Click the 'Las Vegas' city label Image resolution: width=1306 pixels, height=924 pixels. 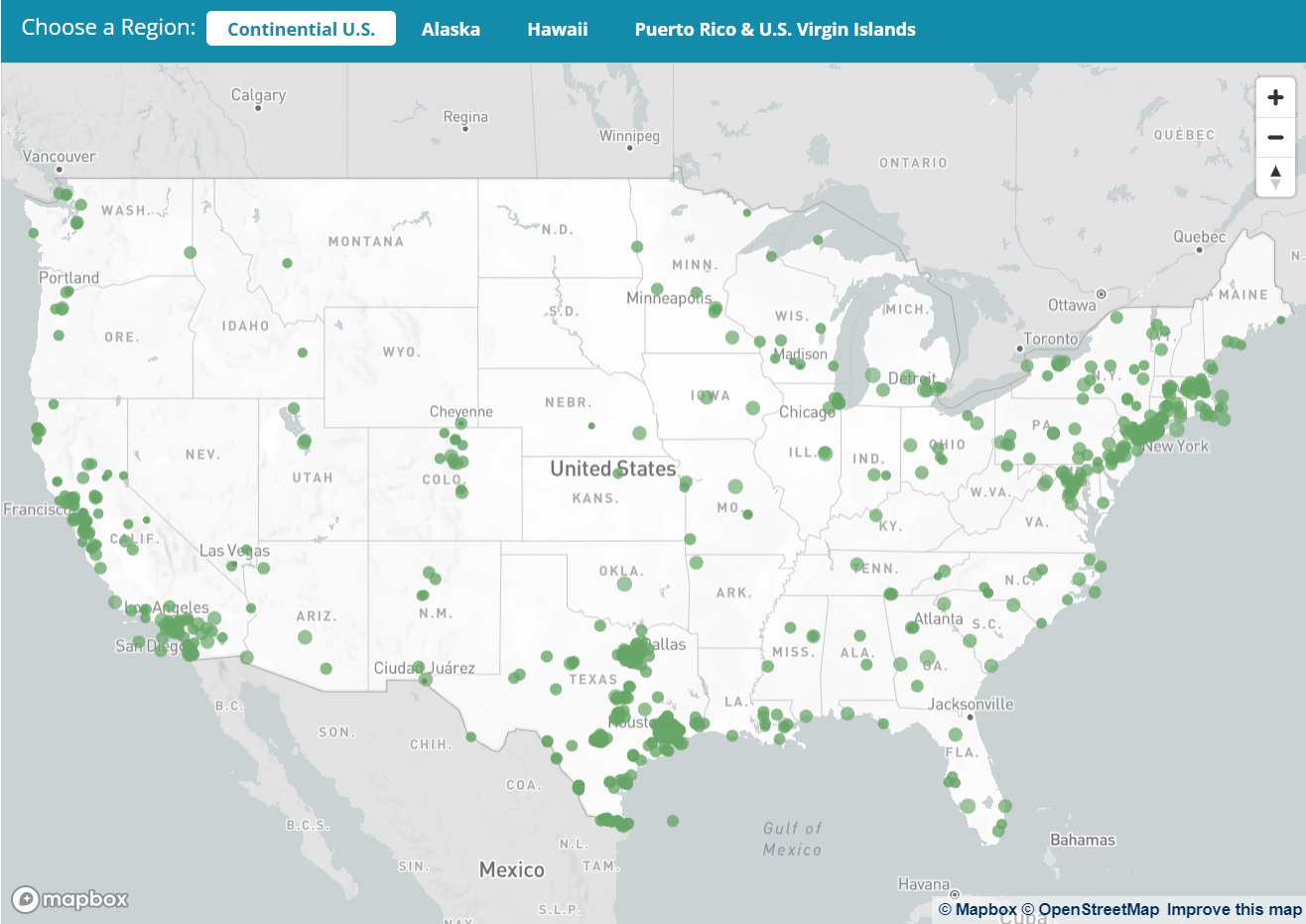tap(234, 551)
